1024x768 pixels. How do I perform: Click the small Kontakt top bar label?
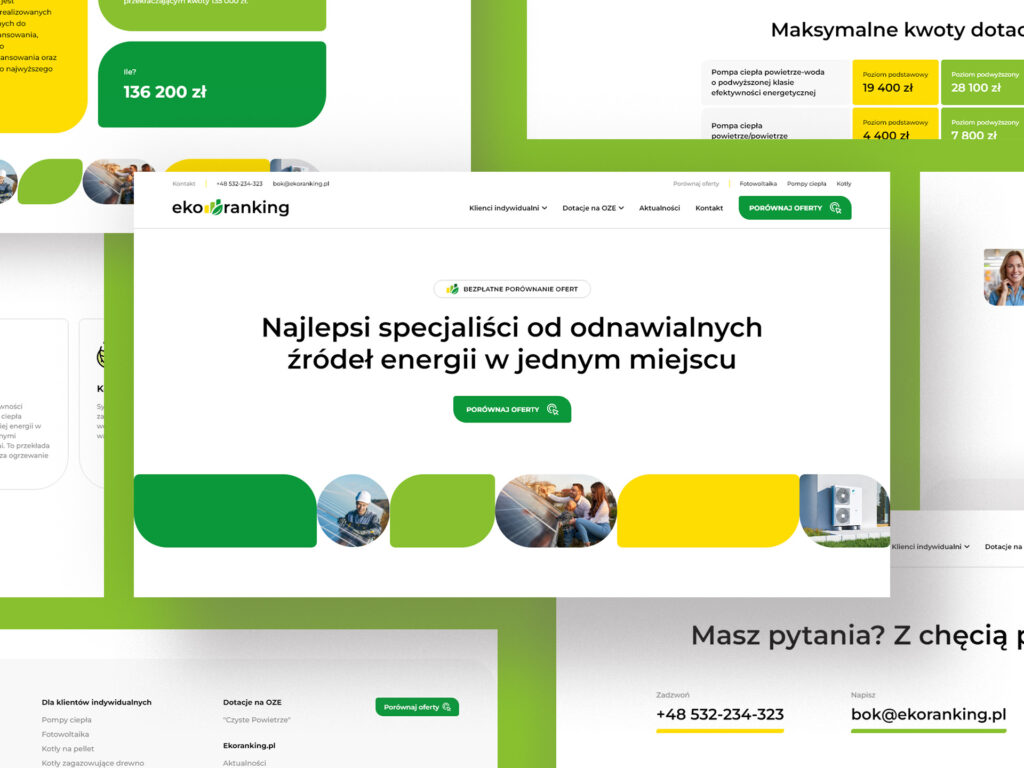coord(184,184)
